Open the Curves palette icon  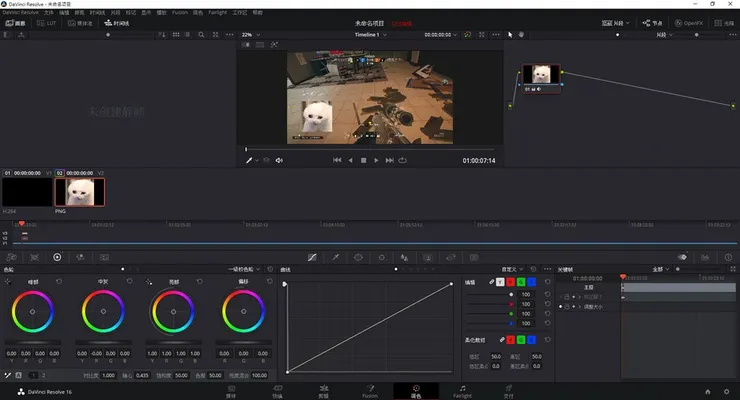312,257
